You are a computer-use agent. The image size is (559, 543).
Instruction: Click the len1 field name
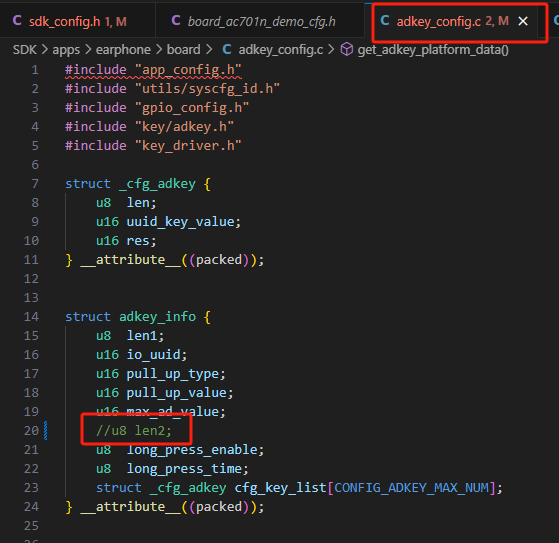[x=142, y=335]
